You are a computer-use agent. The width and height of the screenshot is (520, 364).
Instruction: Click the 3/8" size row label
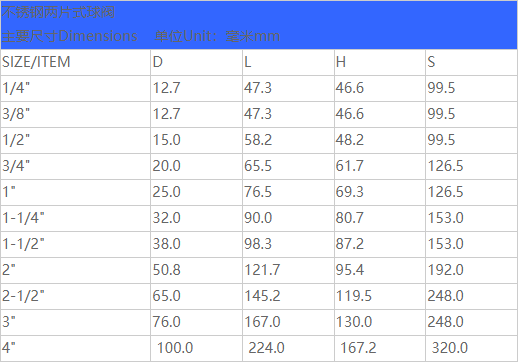tap(16, 114)
